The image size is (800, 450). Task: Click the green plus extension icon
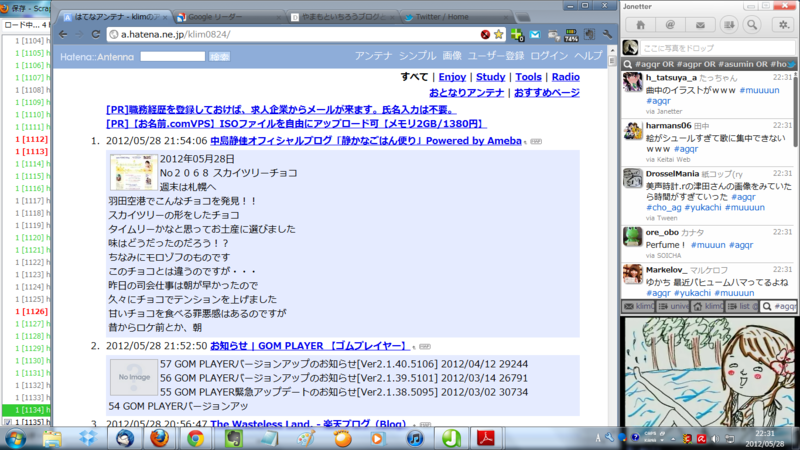(x=517, y=35)
